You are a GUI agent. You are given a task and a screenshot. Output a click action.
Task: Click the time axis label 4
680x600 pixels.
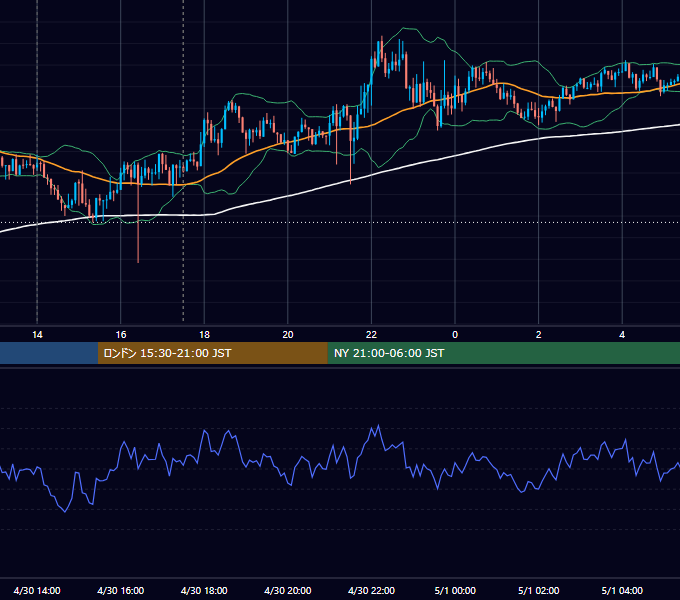[622, 335]
